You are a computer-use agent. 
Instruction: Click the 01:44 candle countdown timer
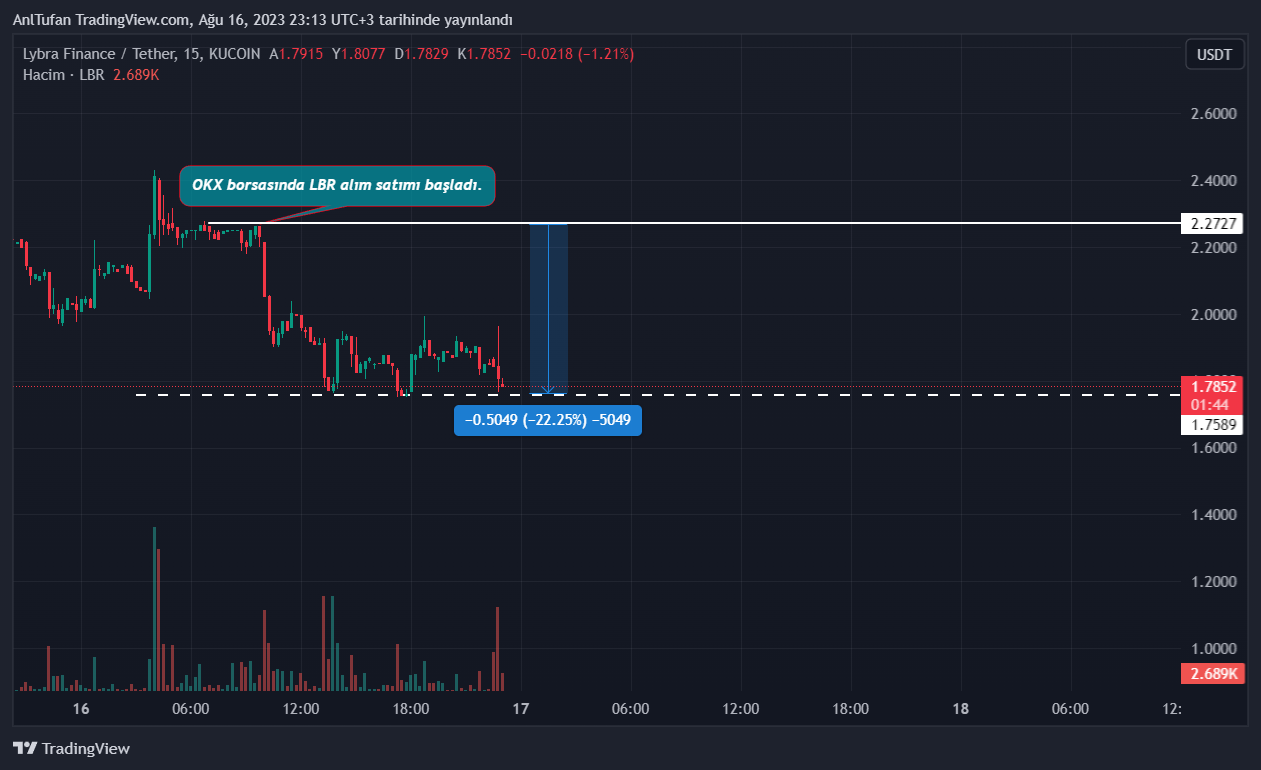1212,404
